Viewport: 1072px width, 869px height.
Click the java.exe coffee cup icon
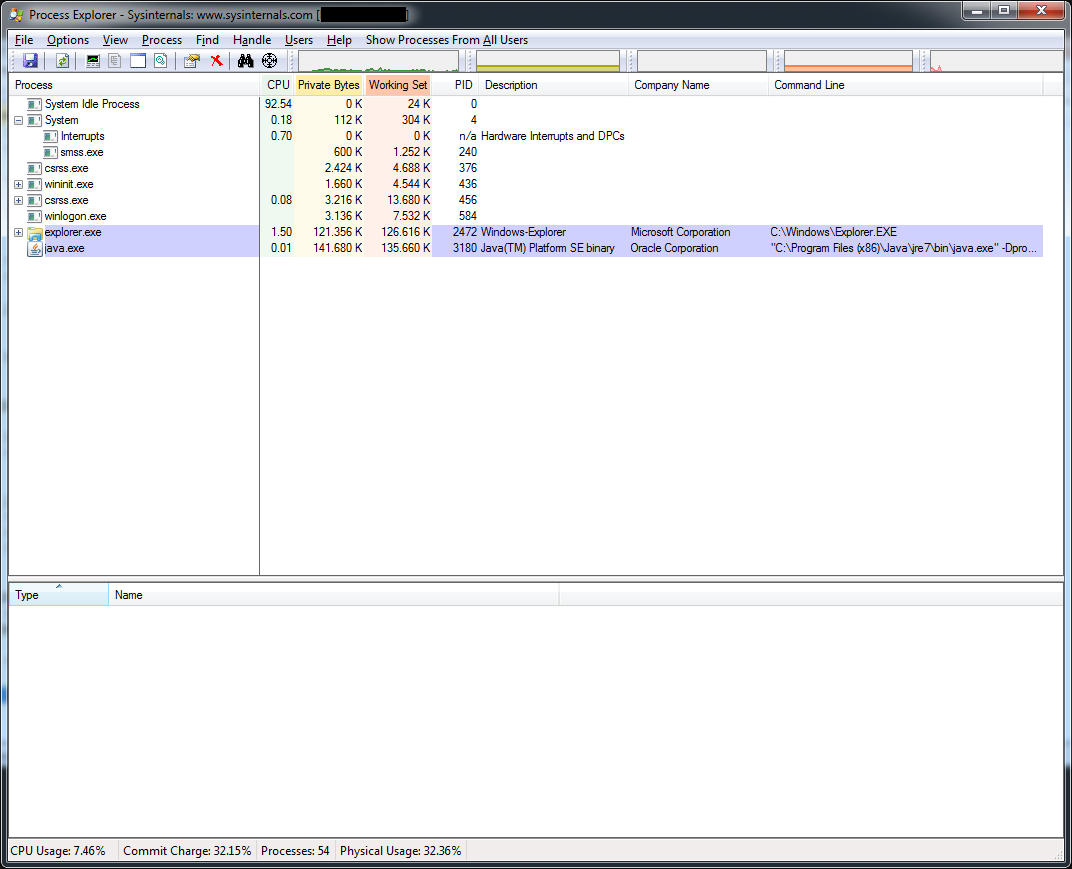(35, 249)
